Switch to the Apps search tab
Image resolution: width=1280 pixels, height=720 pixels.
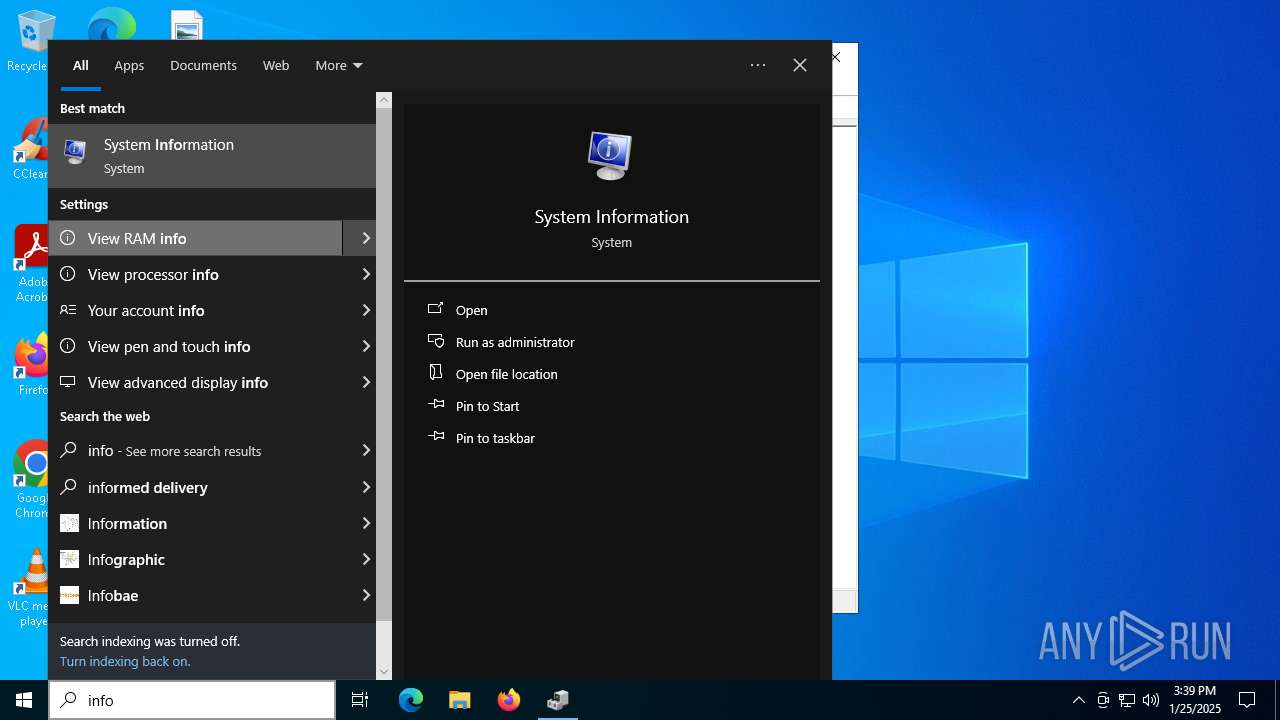click(129, 65)
